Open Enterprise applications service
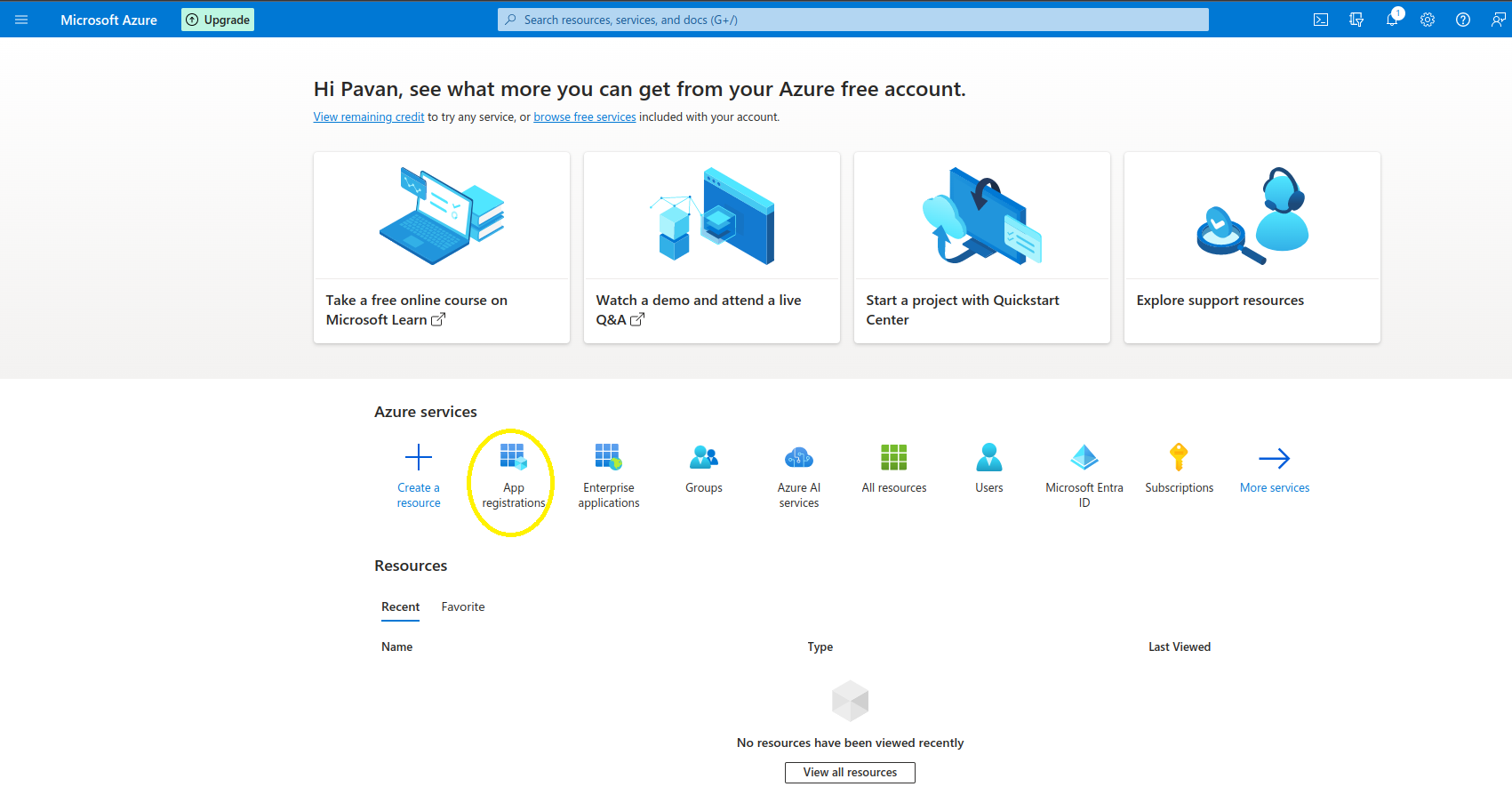The width and height of the screenshot is (1512, 811). [609, 476]
